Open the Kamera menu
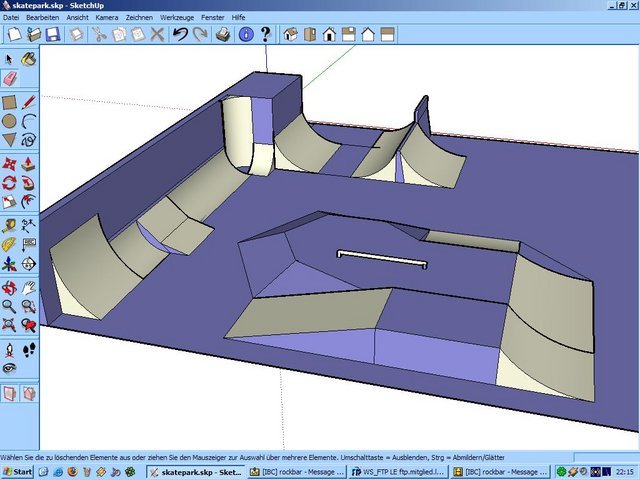640x480 pixels. point(107,18)
